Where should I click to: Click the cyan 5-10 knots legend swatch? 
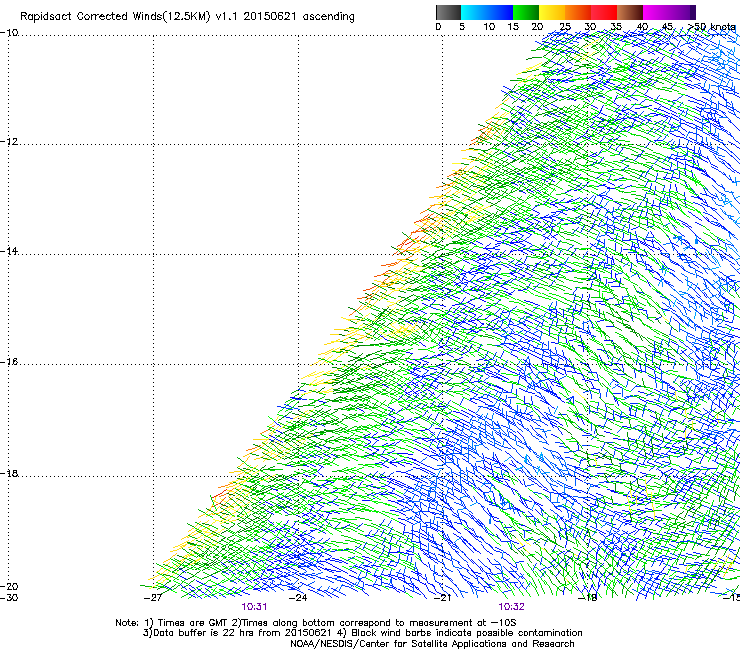(x=474, y=12)
